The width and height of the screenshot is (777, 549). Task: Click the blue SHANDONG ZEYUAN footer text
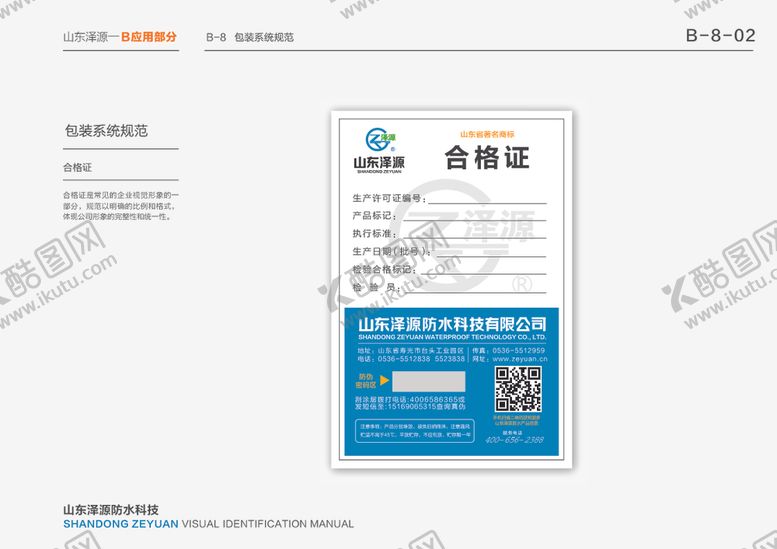120,524
